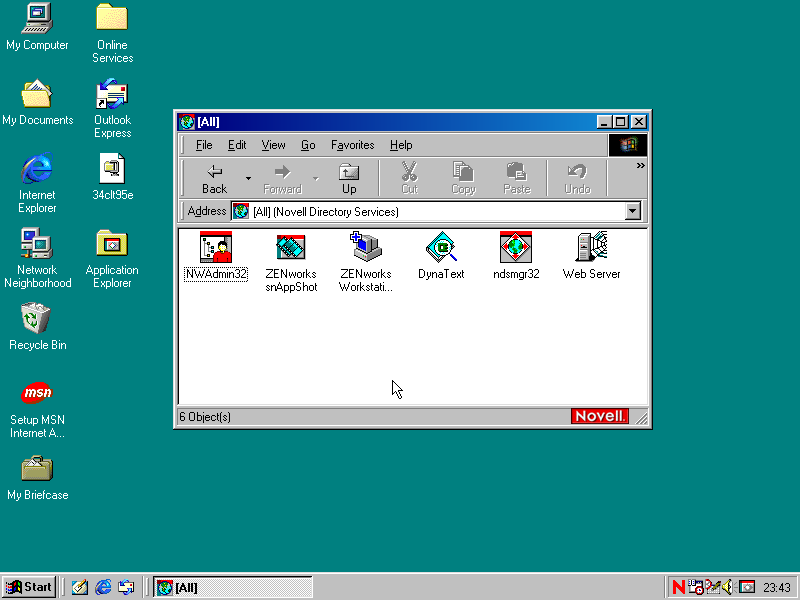Screen dimensions: 800x600
Task: Select Internet Explorer desktop icon
Action: point(37,183)
